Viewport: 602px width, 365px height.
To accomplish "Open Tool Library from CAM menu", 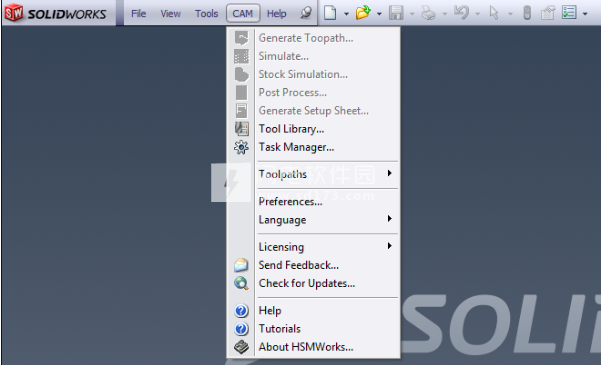I will 314,129.
